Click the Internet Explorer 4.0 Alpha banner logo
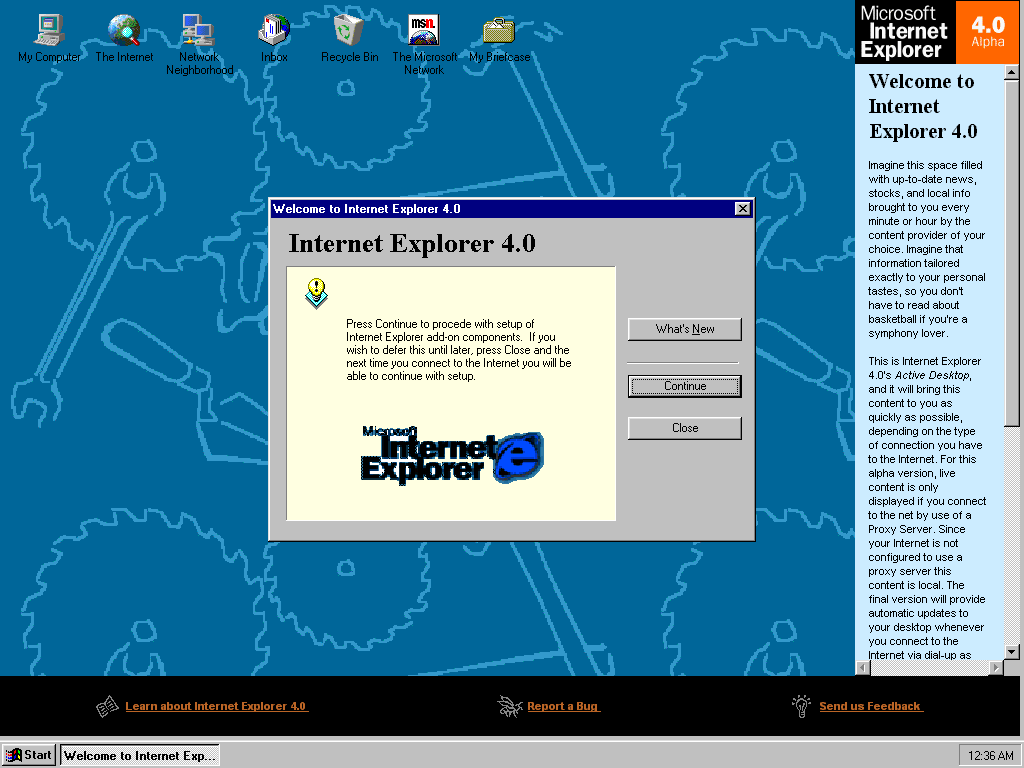Viewport: 1024px width, 768px height. tap(937, 32)
